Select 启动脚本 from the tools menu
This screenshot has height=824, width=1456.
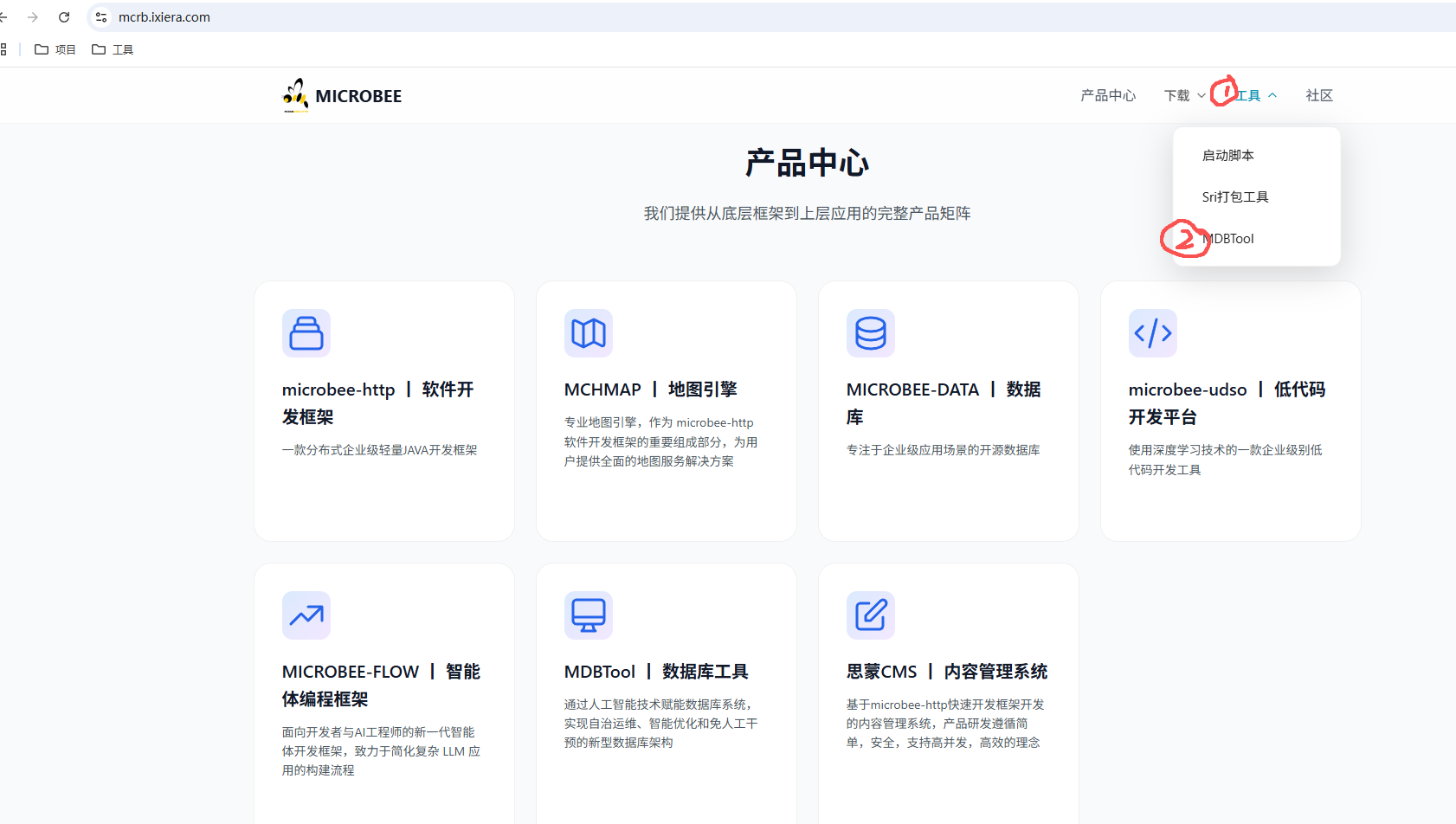(1227, 156)
